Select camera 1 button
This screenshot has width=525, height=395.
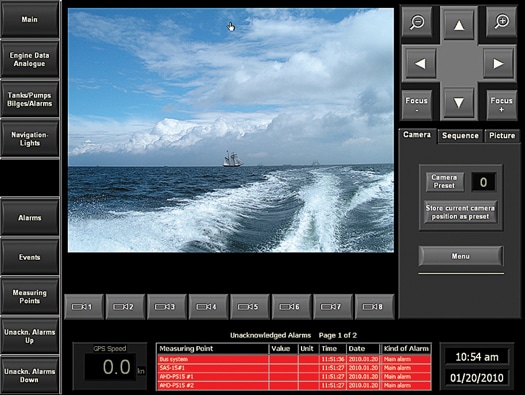(x=83, y=307)
